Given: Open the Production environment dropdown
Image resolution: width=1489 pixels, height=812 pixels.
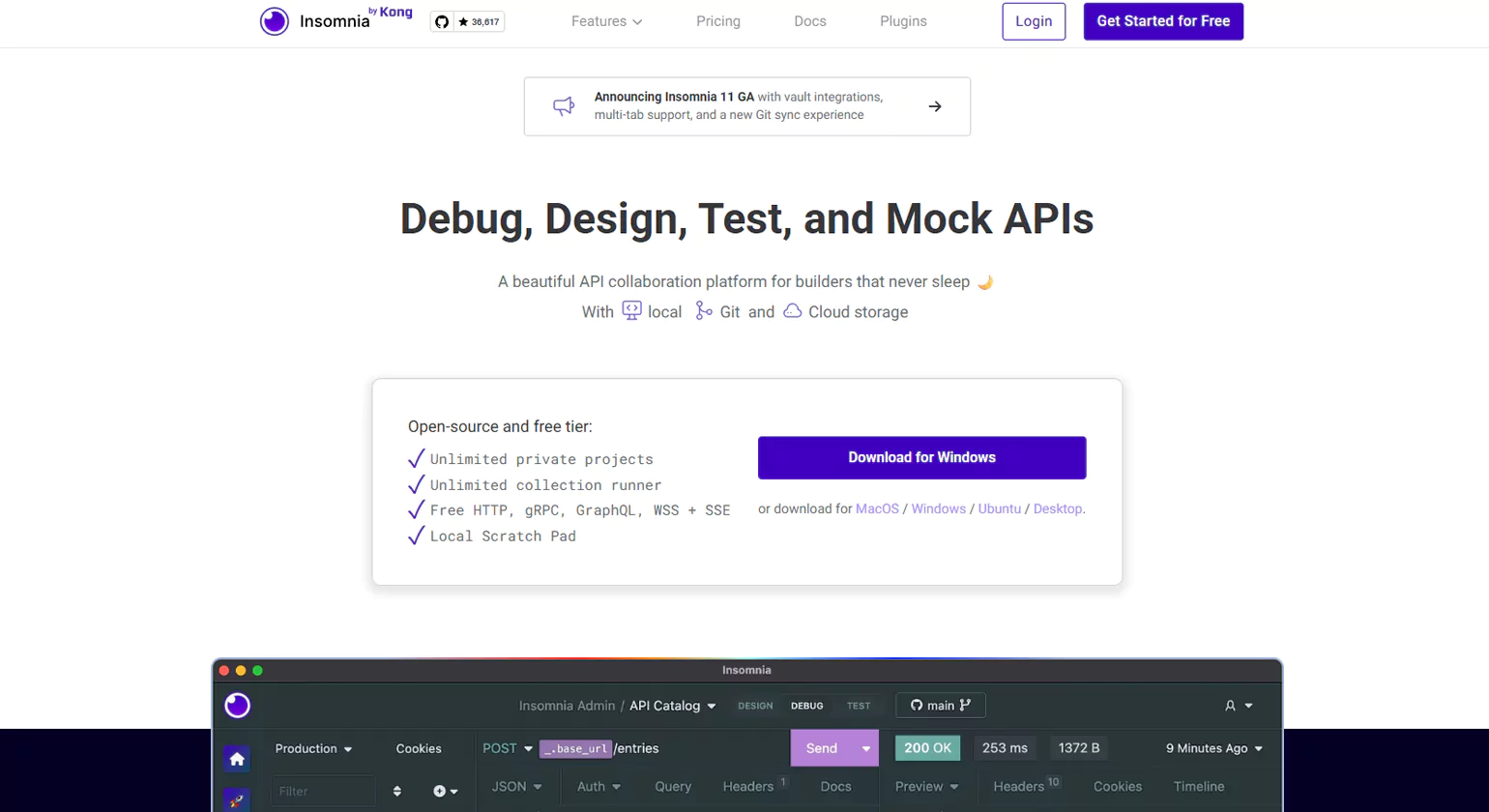Looking at the screenshot, I should tap(313, 748).
